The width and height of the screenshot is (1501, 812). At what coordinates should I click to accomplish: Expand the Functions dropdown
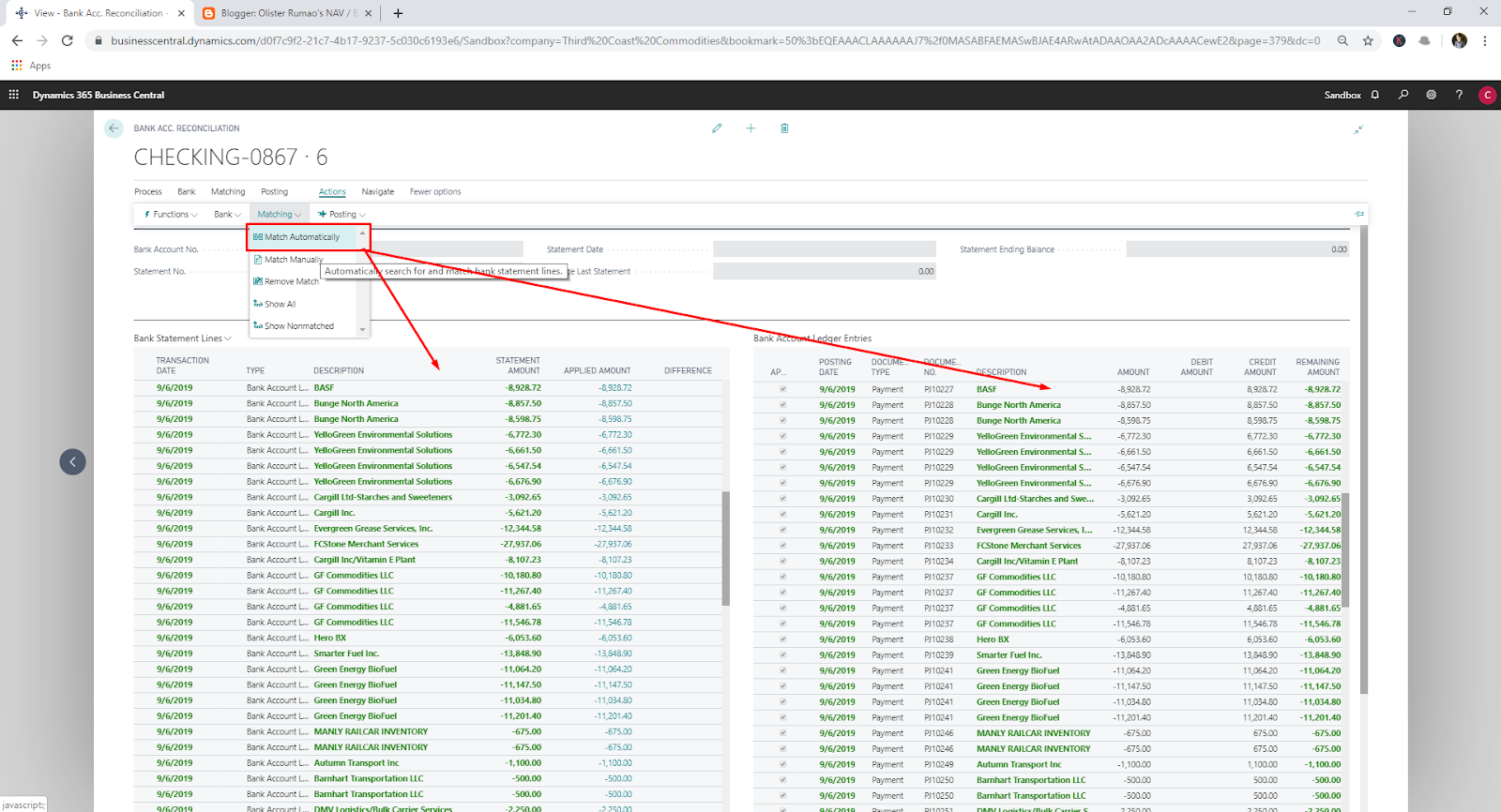coord(171,214)
